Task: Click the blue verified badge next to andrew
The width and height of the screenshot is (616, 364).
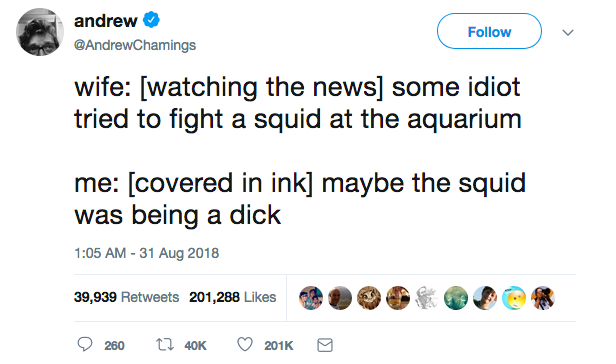Action: [x=151, y=20]
